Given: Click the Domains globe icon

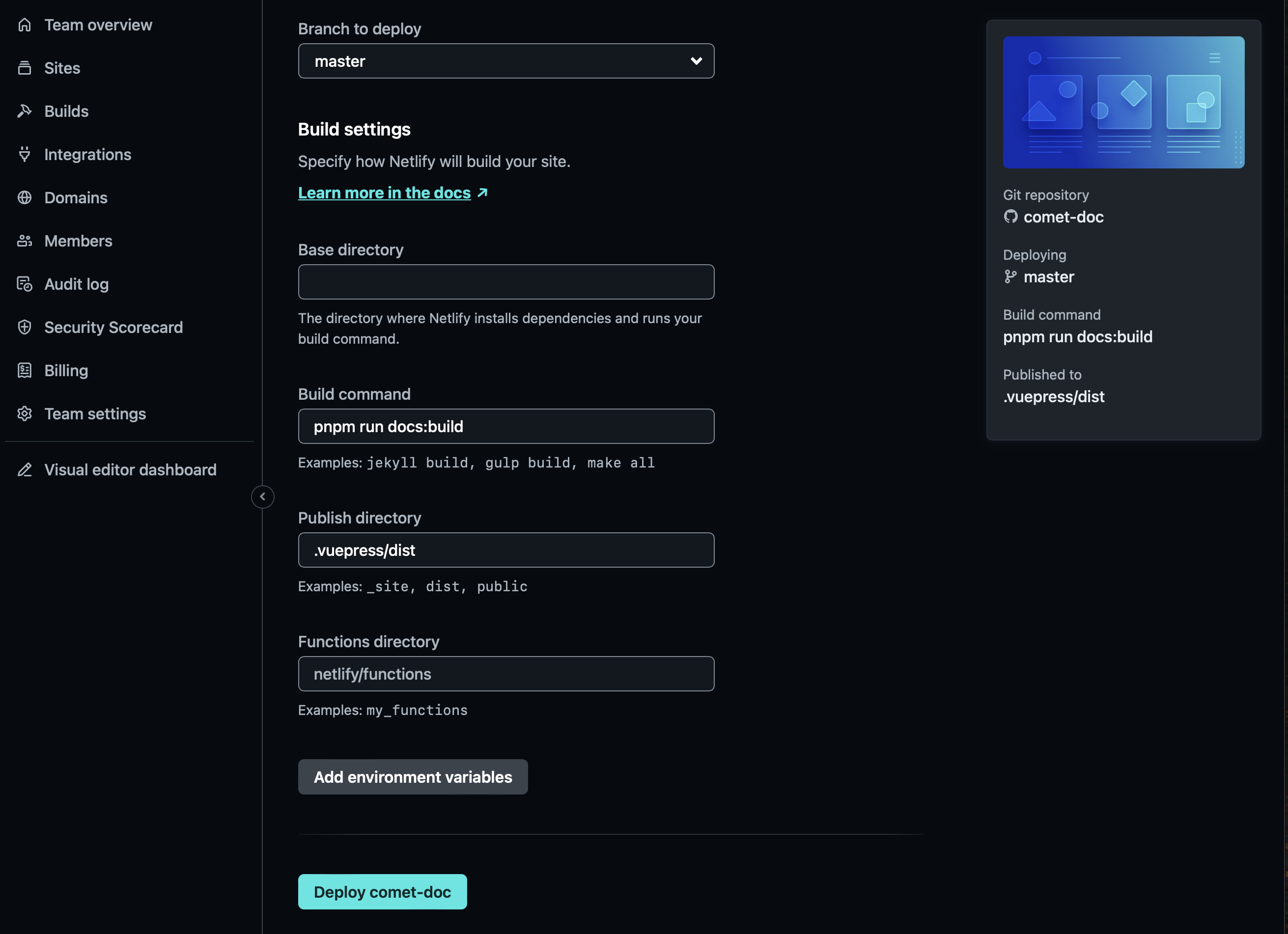Looking at the screenshot, I should coord(25,197).
